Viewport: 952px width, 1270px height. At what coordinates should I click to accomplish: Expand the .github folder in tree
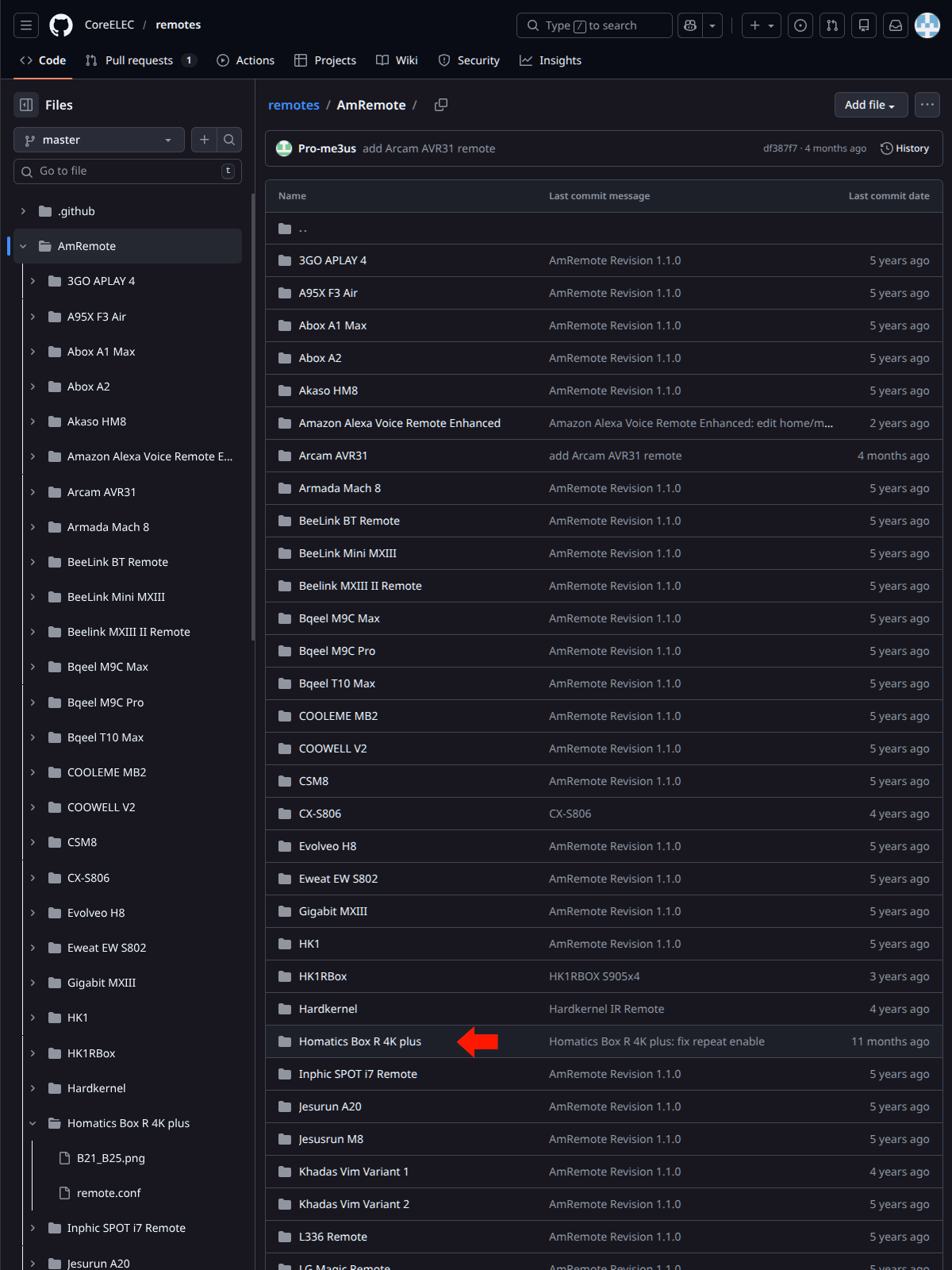coord(23,211)
